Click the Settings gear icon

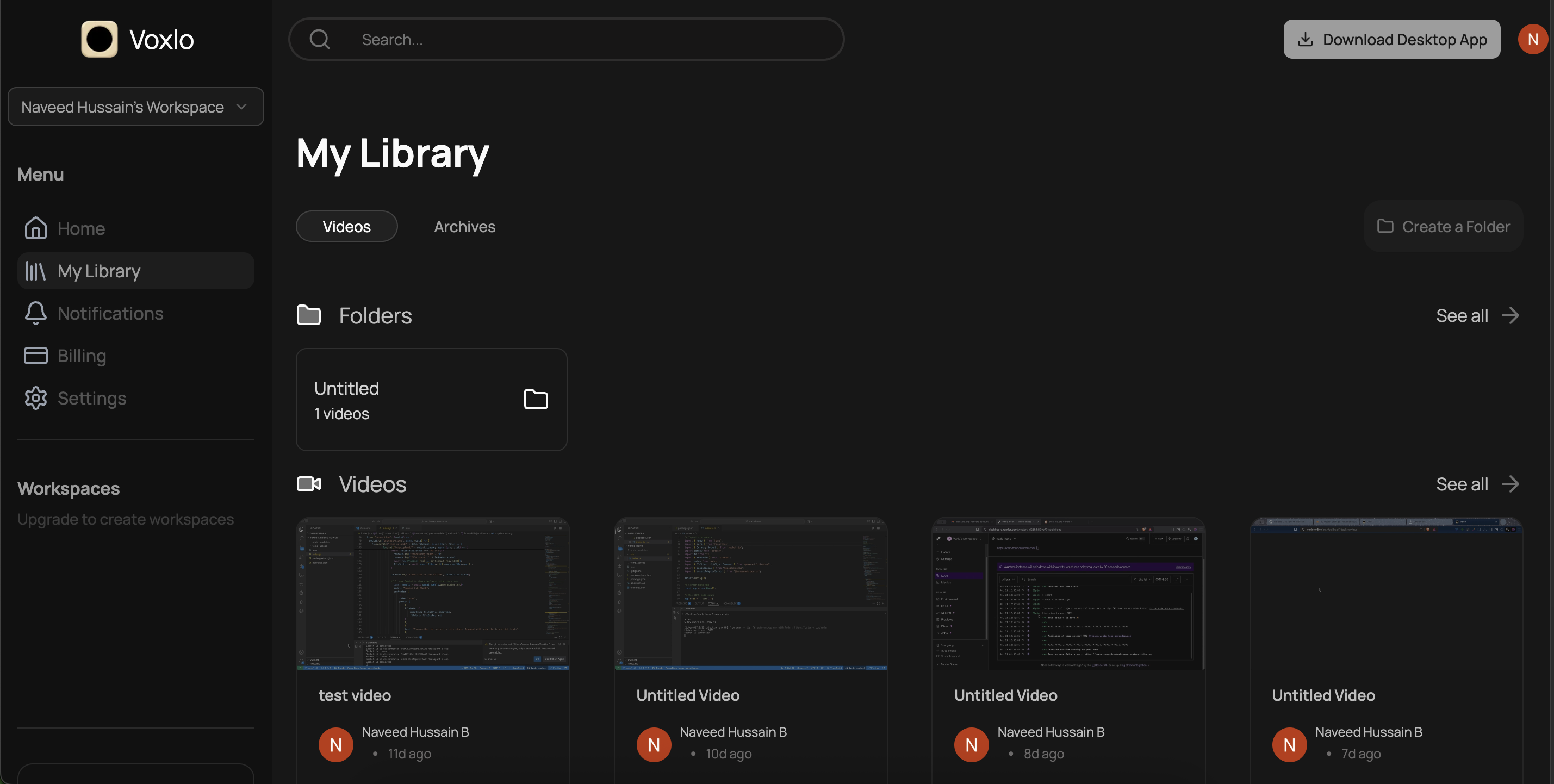(35, 398)
